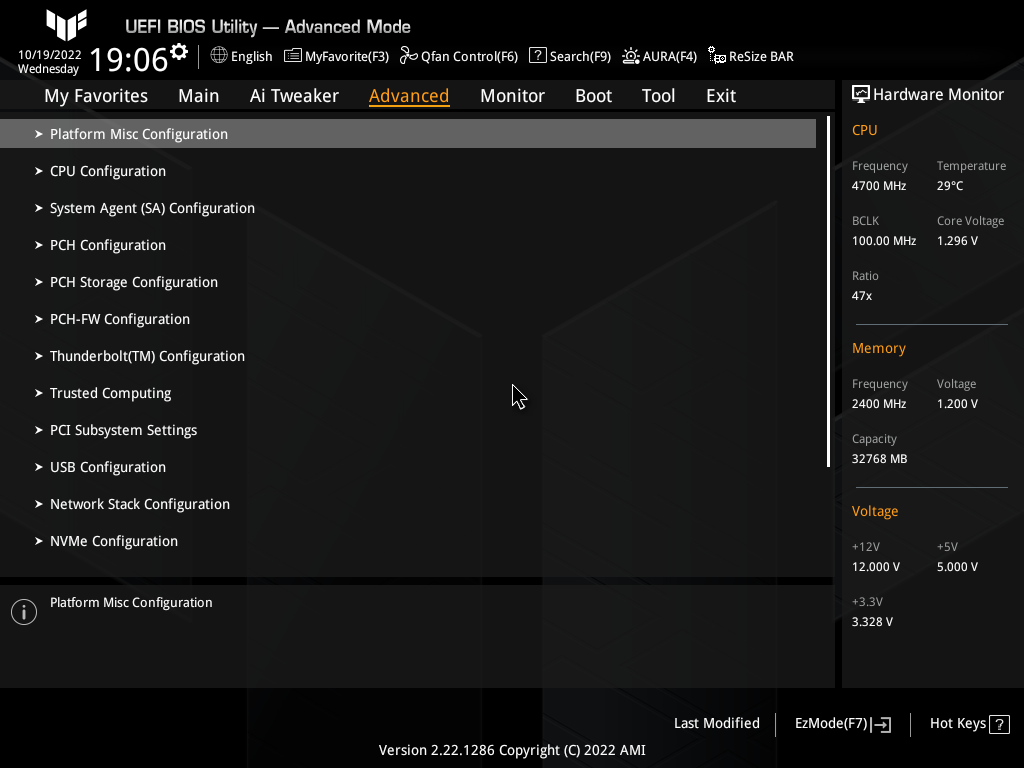Open PCH Storage Configuration
Image resolution: width=1024 pixels, height=768 pixels.
pos(133,281)
